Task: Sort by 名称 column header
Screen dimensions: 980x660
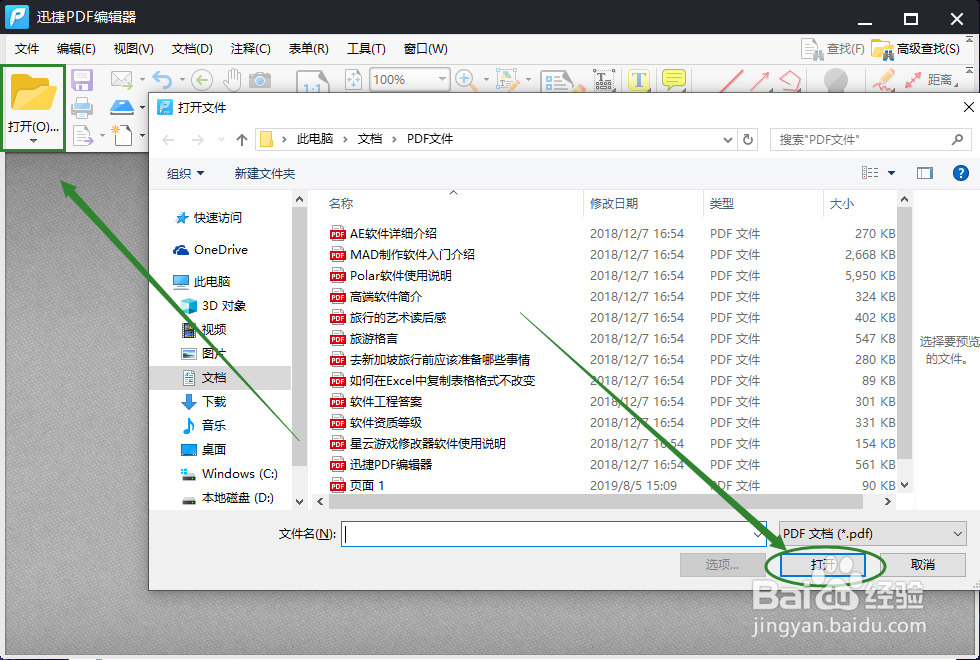Action: (341, 203)
